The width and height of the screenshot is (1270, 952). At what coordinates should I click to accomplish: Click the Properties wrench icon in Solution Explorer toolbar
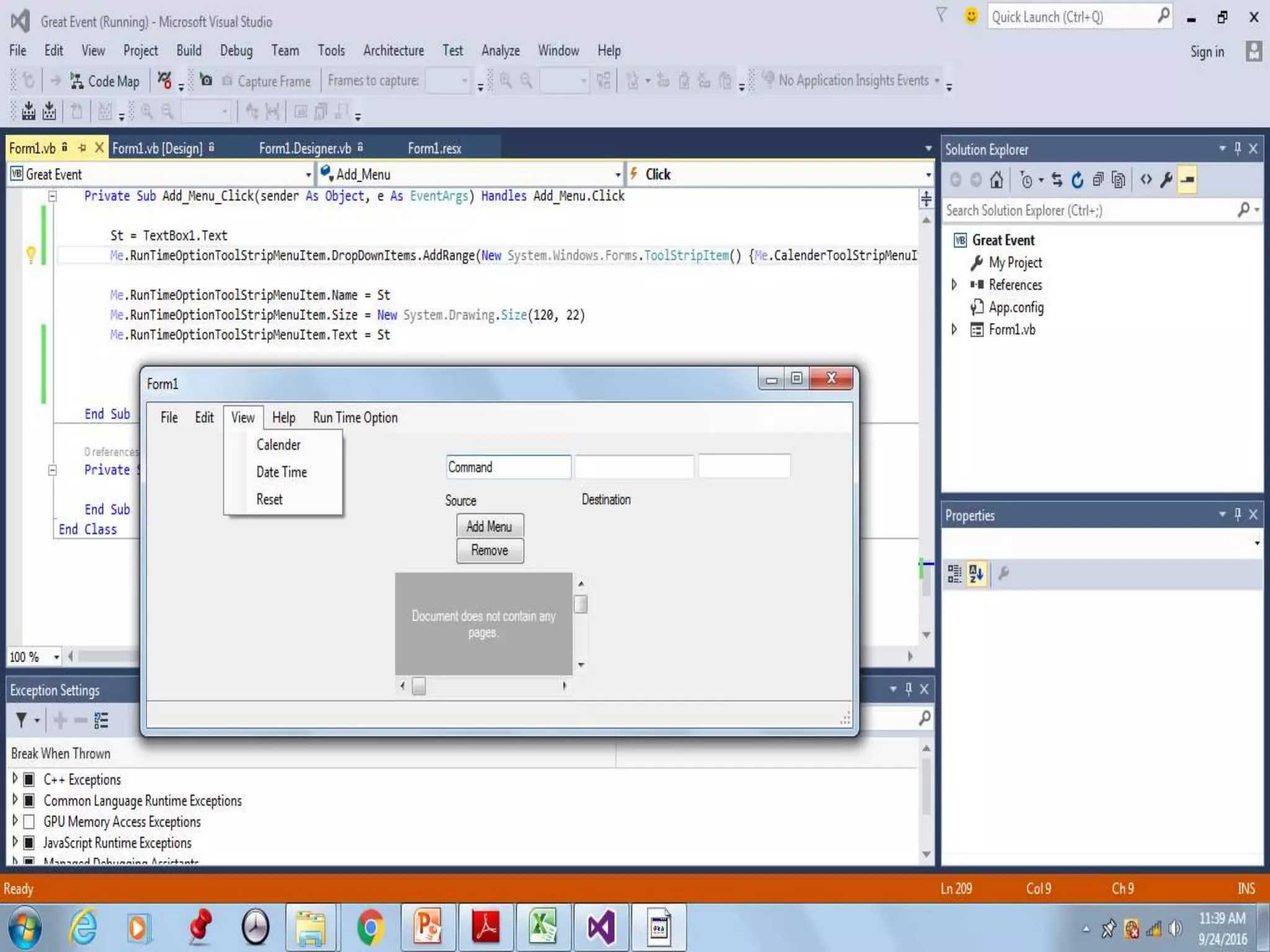tap(1166, 180)
